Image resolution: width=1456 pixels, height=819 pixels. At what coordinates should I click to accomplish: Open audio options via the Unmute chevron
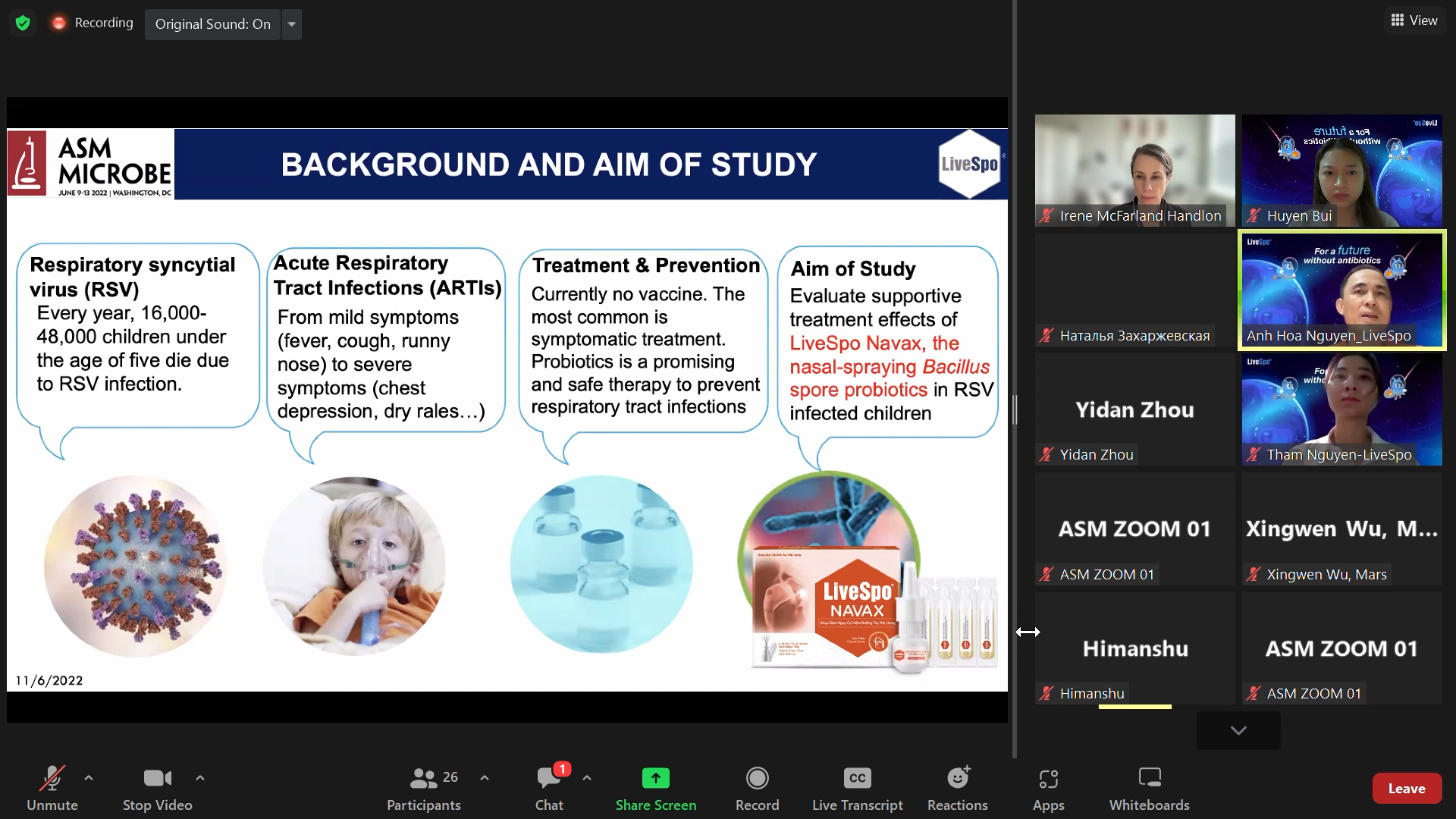(88, 778)
